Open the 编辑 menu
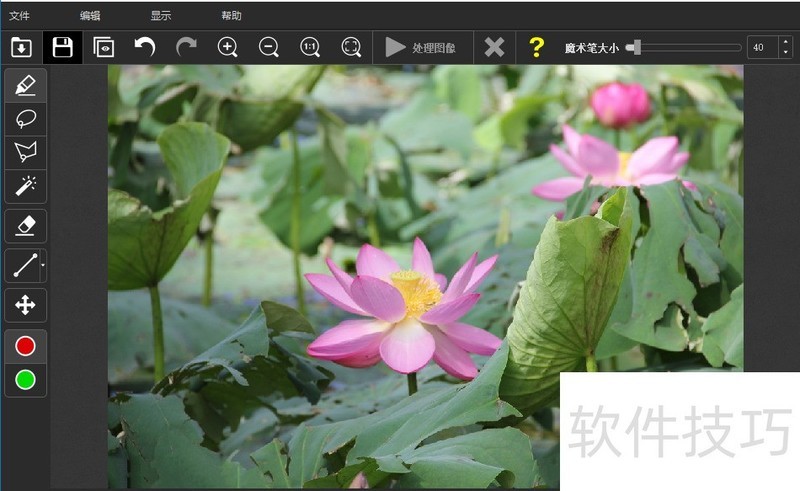The height and width of the screenshot is (491, 800). coord(90,16)
